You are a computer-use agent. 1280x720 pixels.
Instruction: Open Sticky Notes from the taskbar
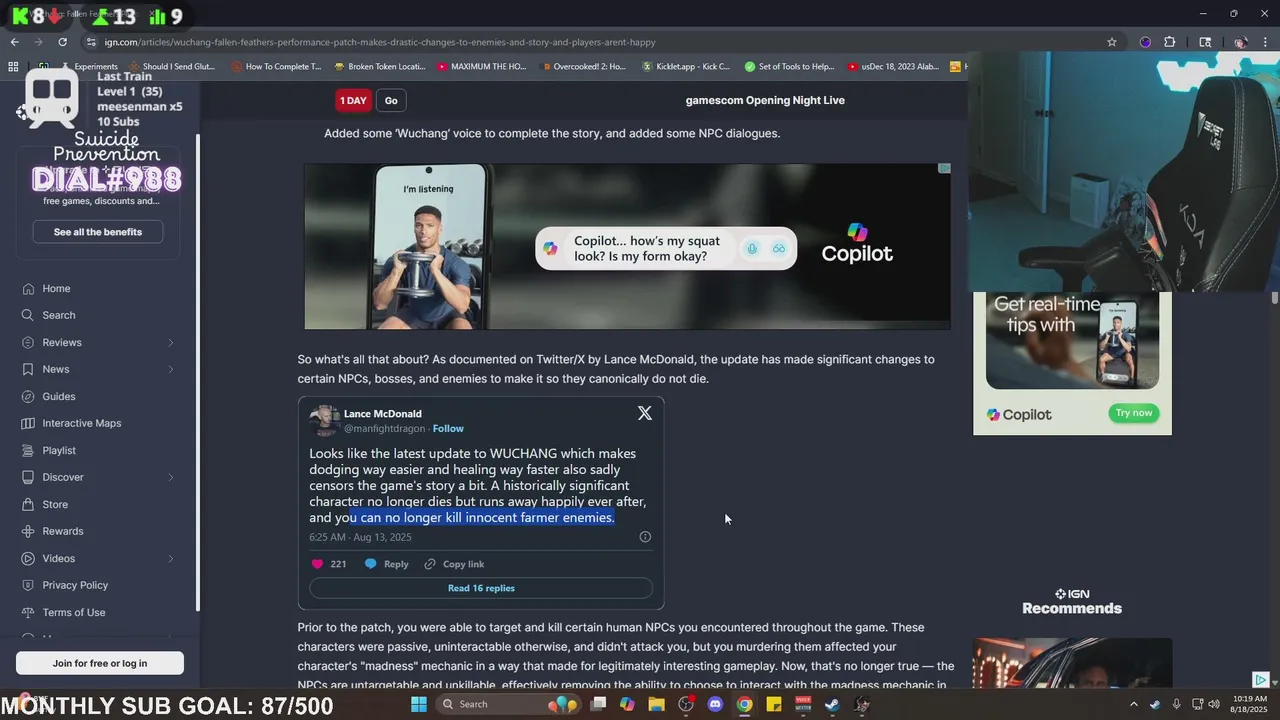click(774, 704)
